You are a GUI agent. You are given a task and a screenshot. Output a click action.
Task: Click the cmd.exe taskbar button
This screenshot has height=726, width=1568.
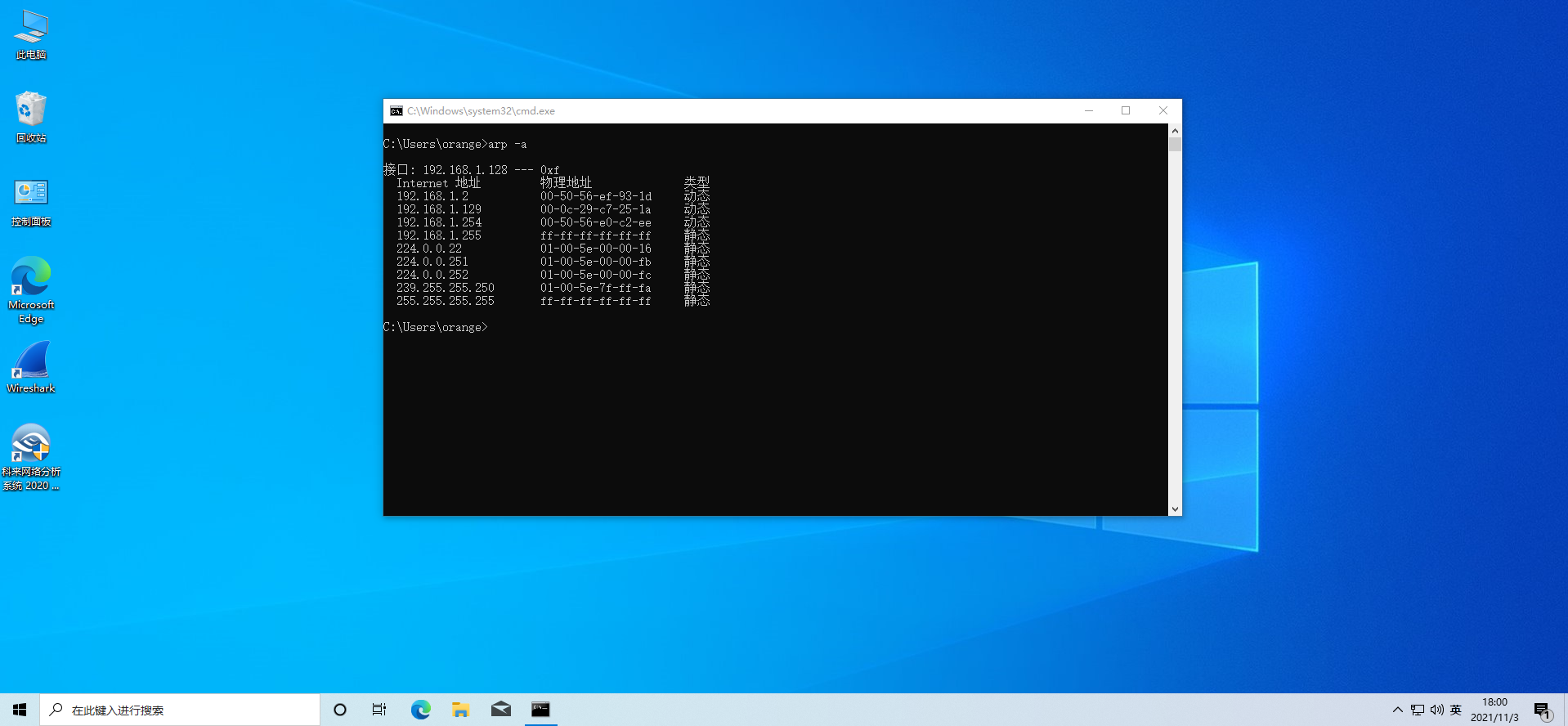click(540, 710)
